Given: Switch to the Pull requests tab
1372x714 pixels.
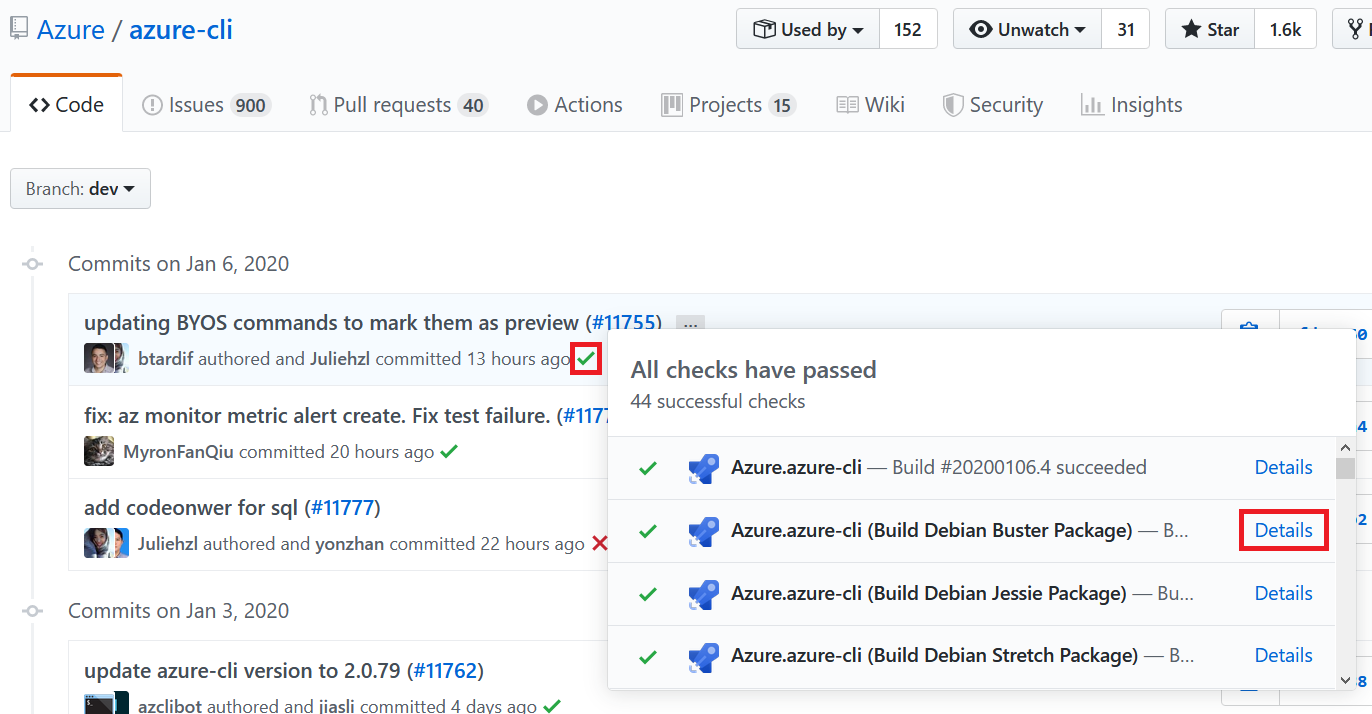Looking at the screenshot, I should pos(397,105).
